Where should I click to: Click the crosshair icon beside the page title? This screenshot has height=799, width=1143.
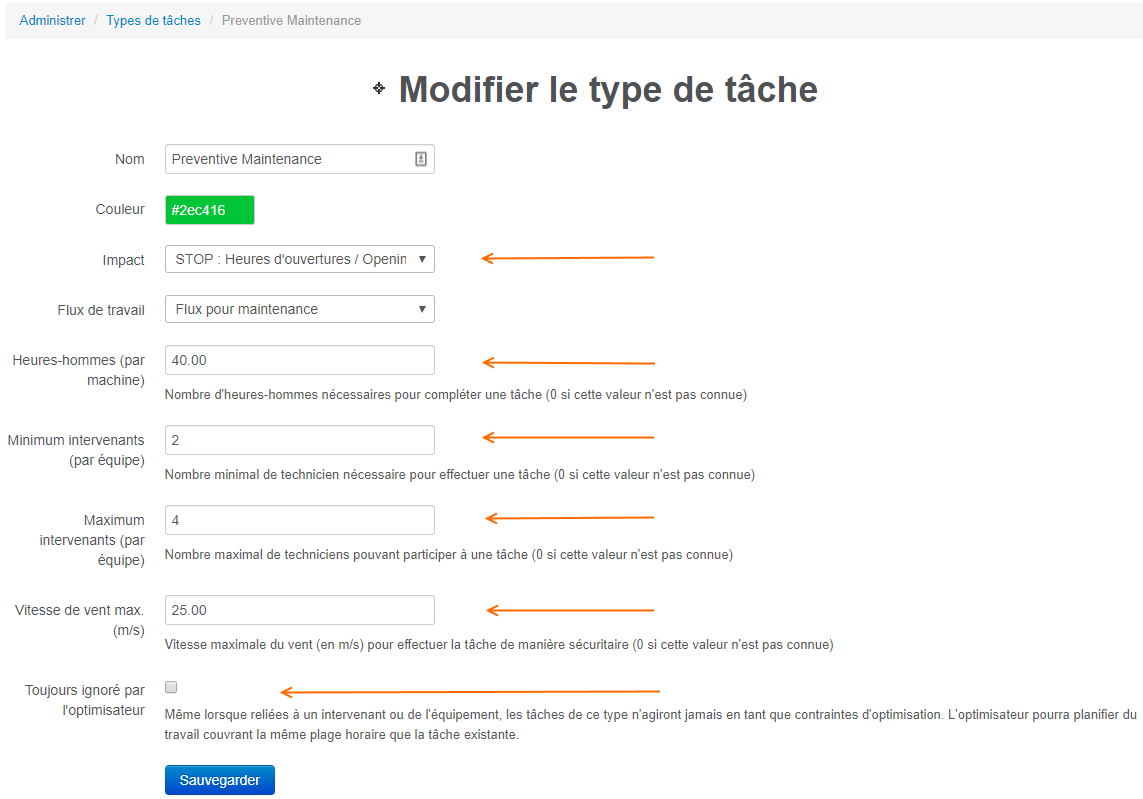378,90
